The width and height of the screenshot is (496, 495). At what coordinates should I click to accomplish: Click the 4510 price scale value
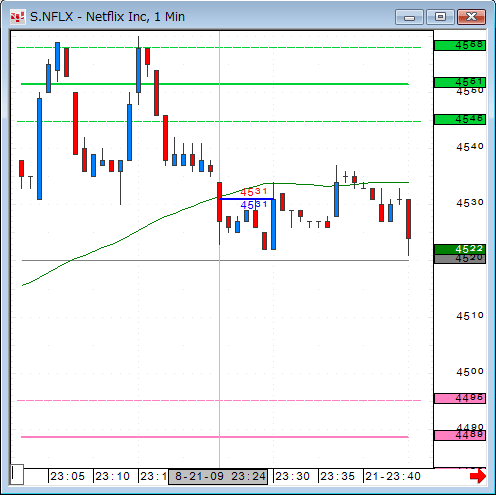pyautogui.click(x=470, y=315)
